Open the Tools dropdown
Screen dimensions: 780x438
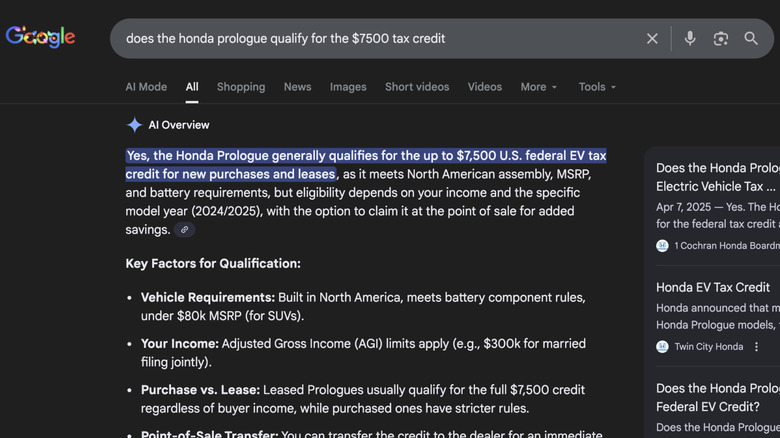[x=597, y=87]
